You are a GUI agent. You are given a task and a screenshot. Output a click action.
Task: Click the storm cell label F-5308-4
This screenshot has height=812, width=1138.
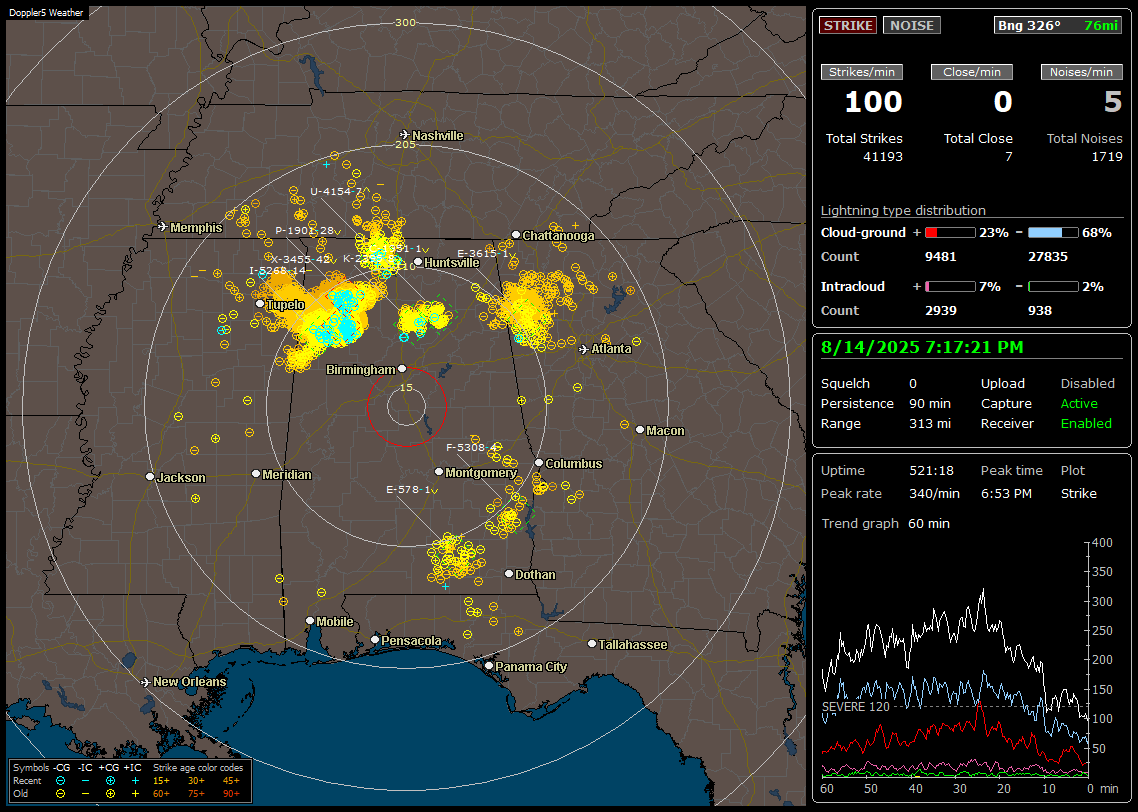pyautogui.click(x=472, y=448)
